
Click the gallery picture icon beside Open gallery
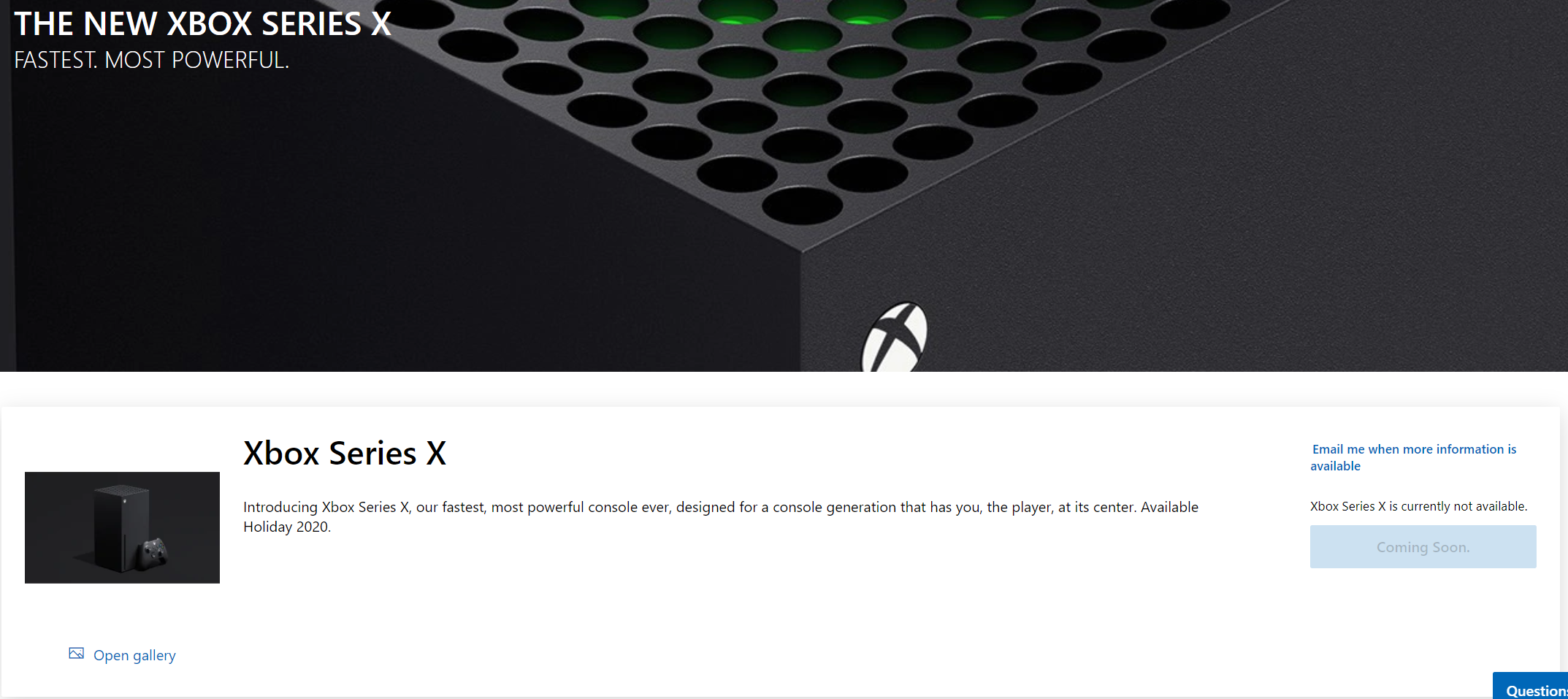point(77,654)
